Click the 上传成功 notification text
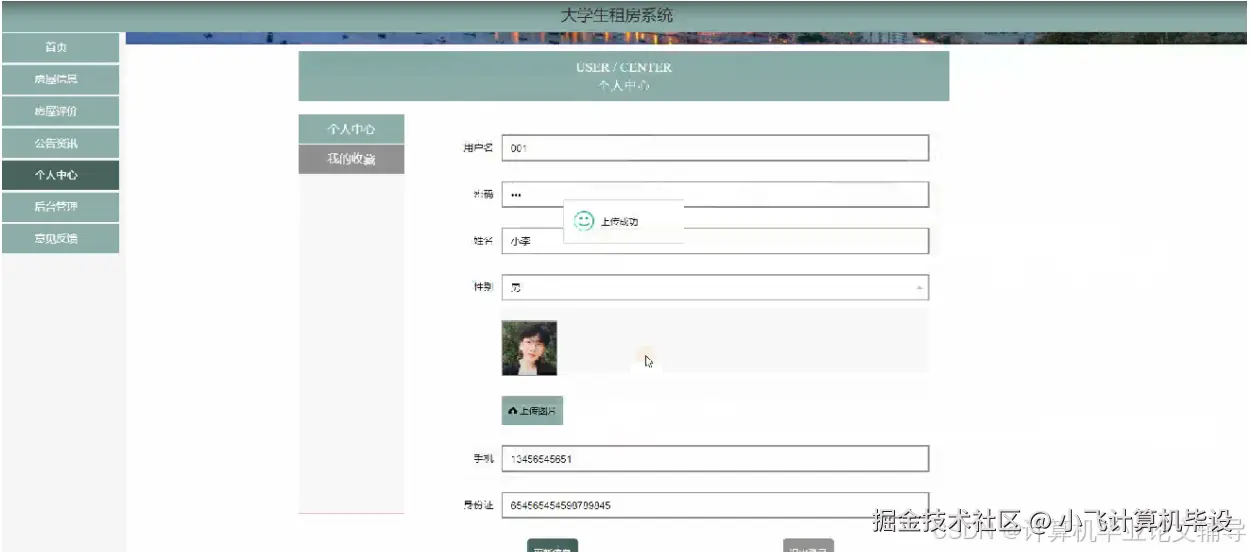 (x=619, y=222)
